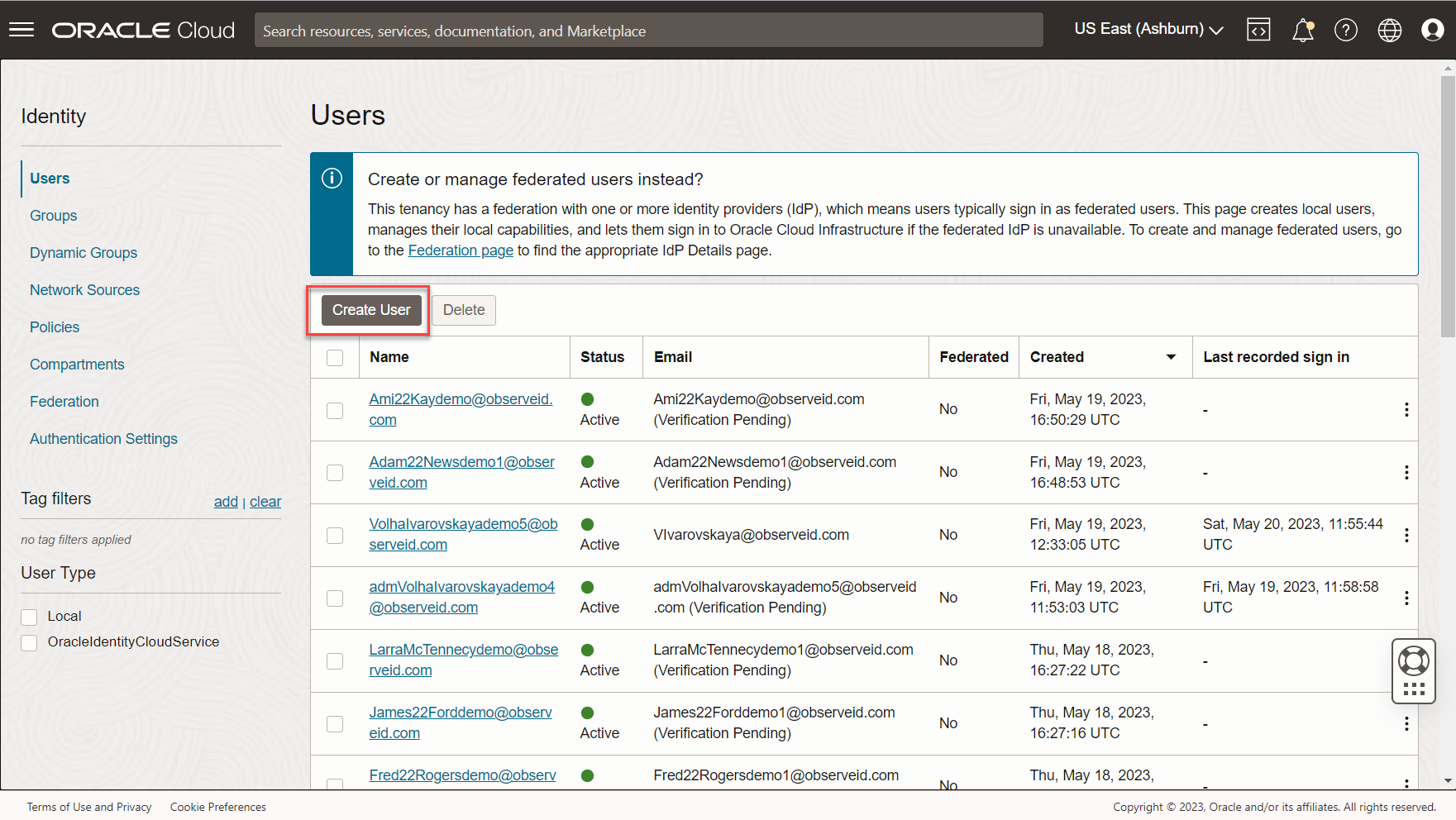The image size is (1456, 820).
Task: Open Cloud Shell developer tools icon
Action: [1258, 31]
